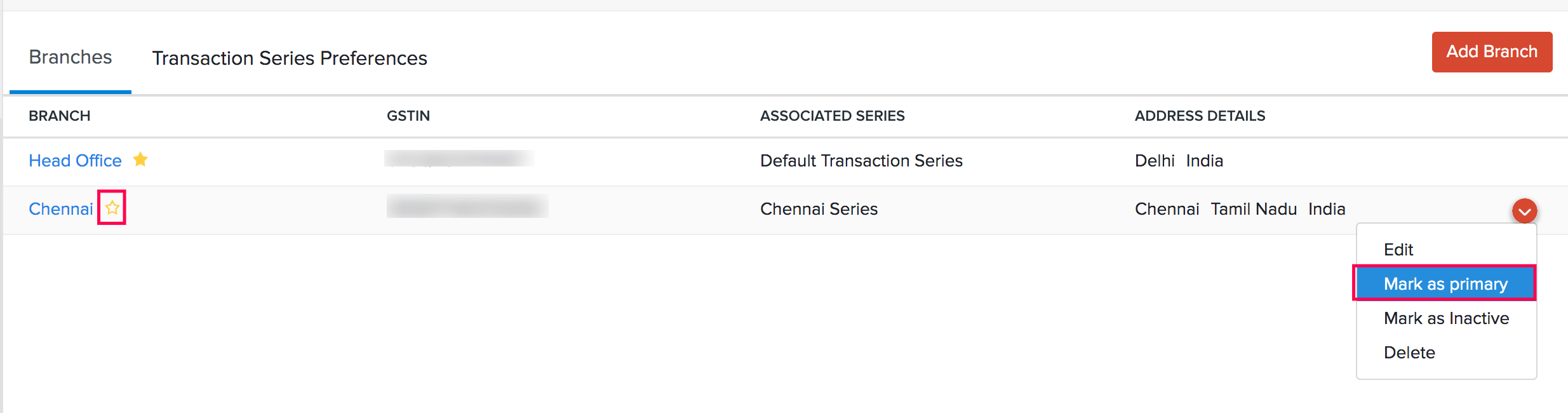Click the Chennai Series cell

(x=819, y=209)
